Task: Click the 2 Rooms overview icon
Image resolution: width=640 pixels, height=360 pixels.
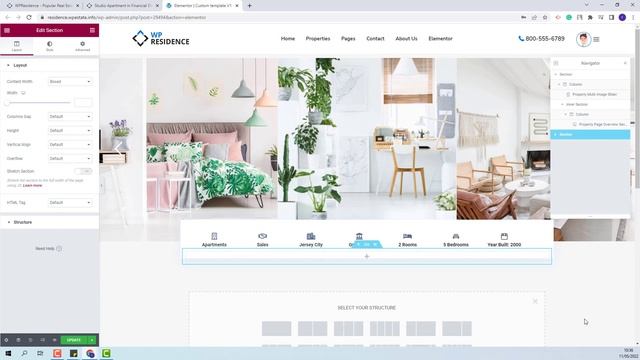Action: [x=407, y=236]
